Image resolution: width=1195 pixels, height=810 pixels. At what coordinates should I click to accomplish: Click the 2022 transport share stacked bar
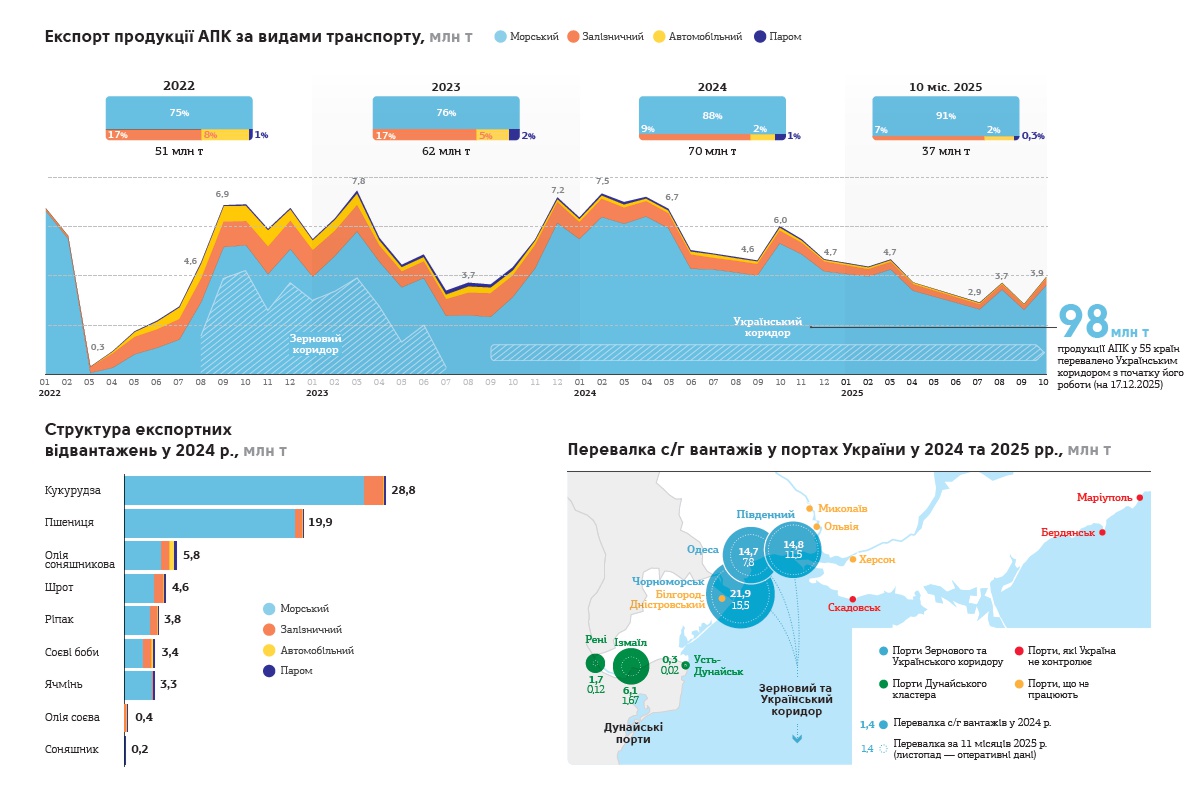coord(179,119)
